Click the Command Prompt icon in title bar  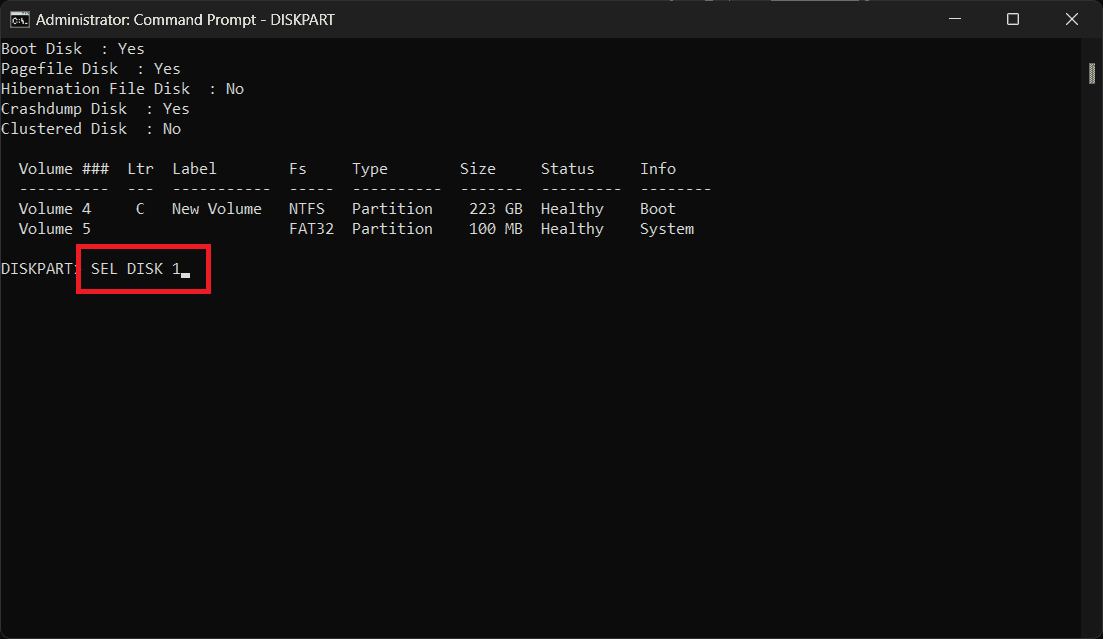18,19
